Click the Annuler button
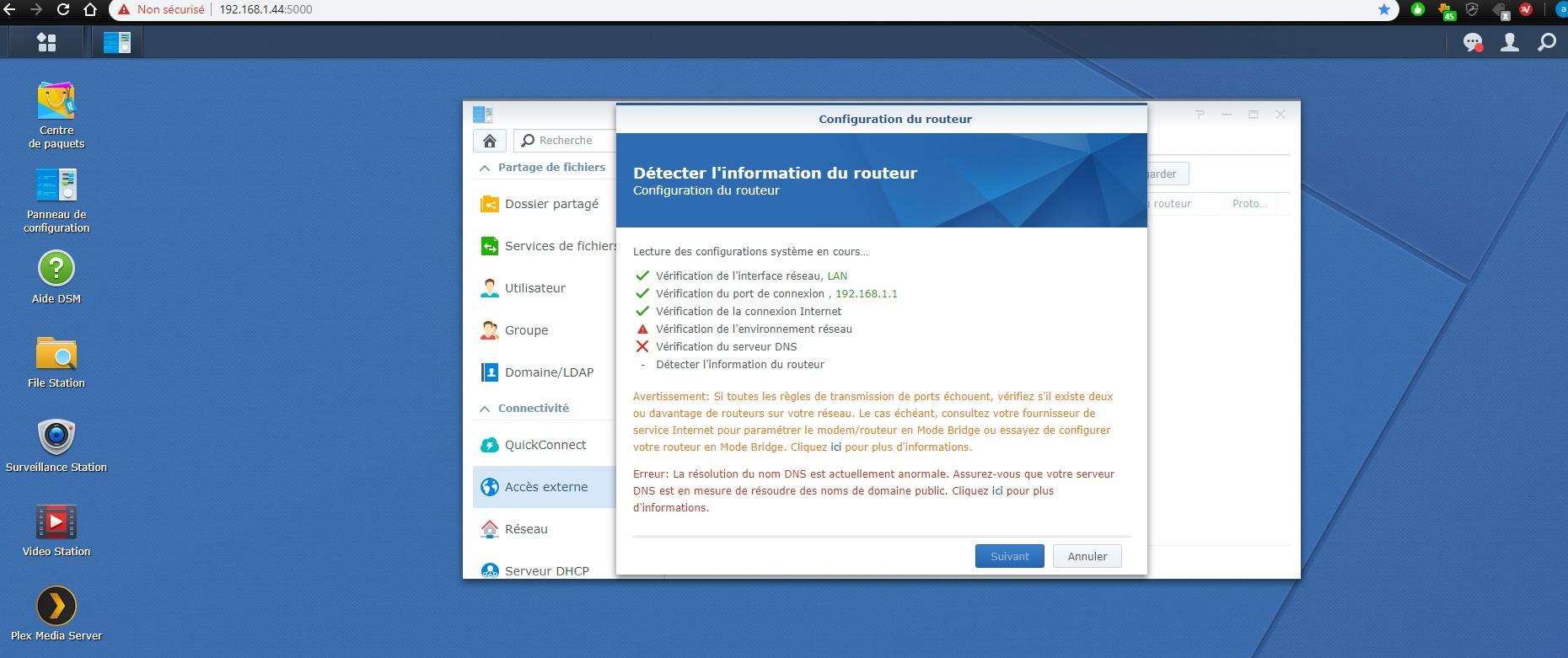 1087,556
